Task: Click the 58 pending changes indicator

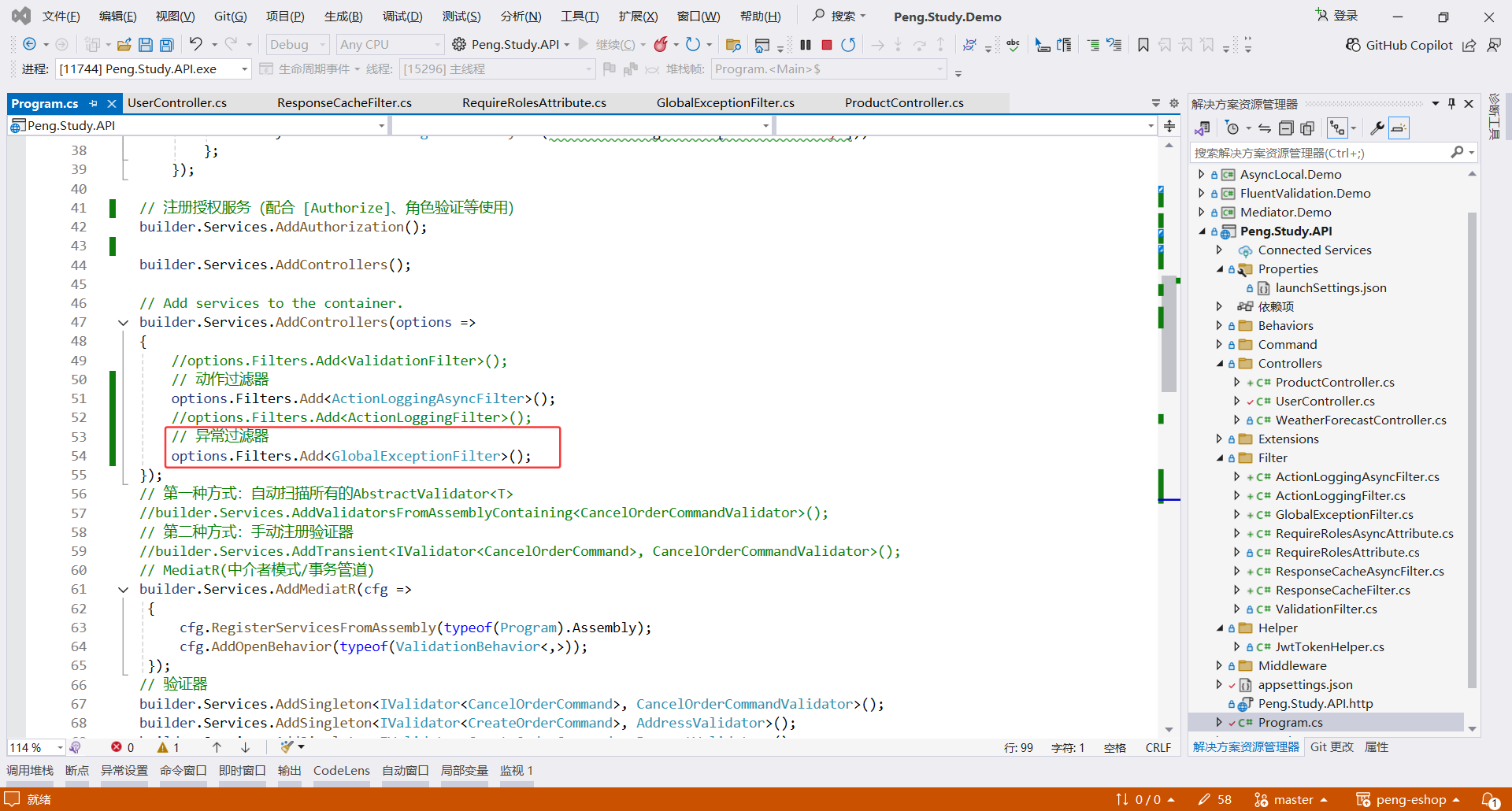Action: point(1215,800)
